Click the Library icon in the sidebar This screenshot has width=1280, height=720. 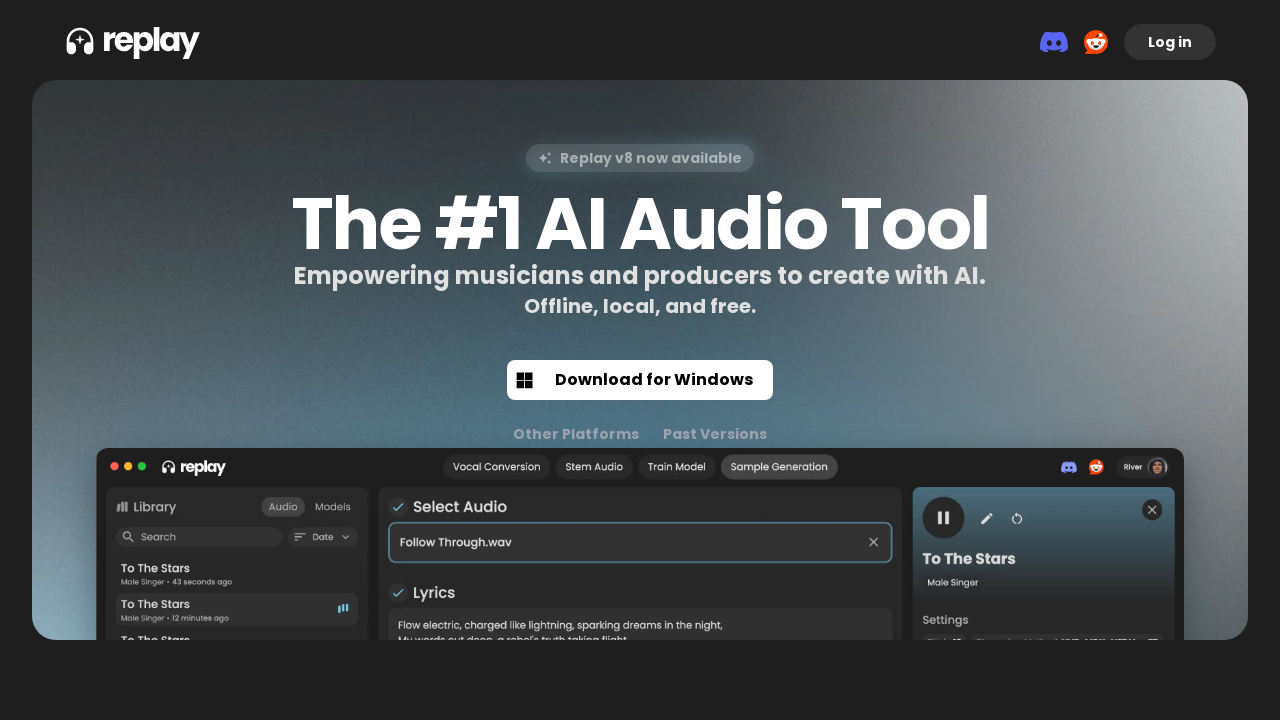tap(123, 507)
